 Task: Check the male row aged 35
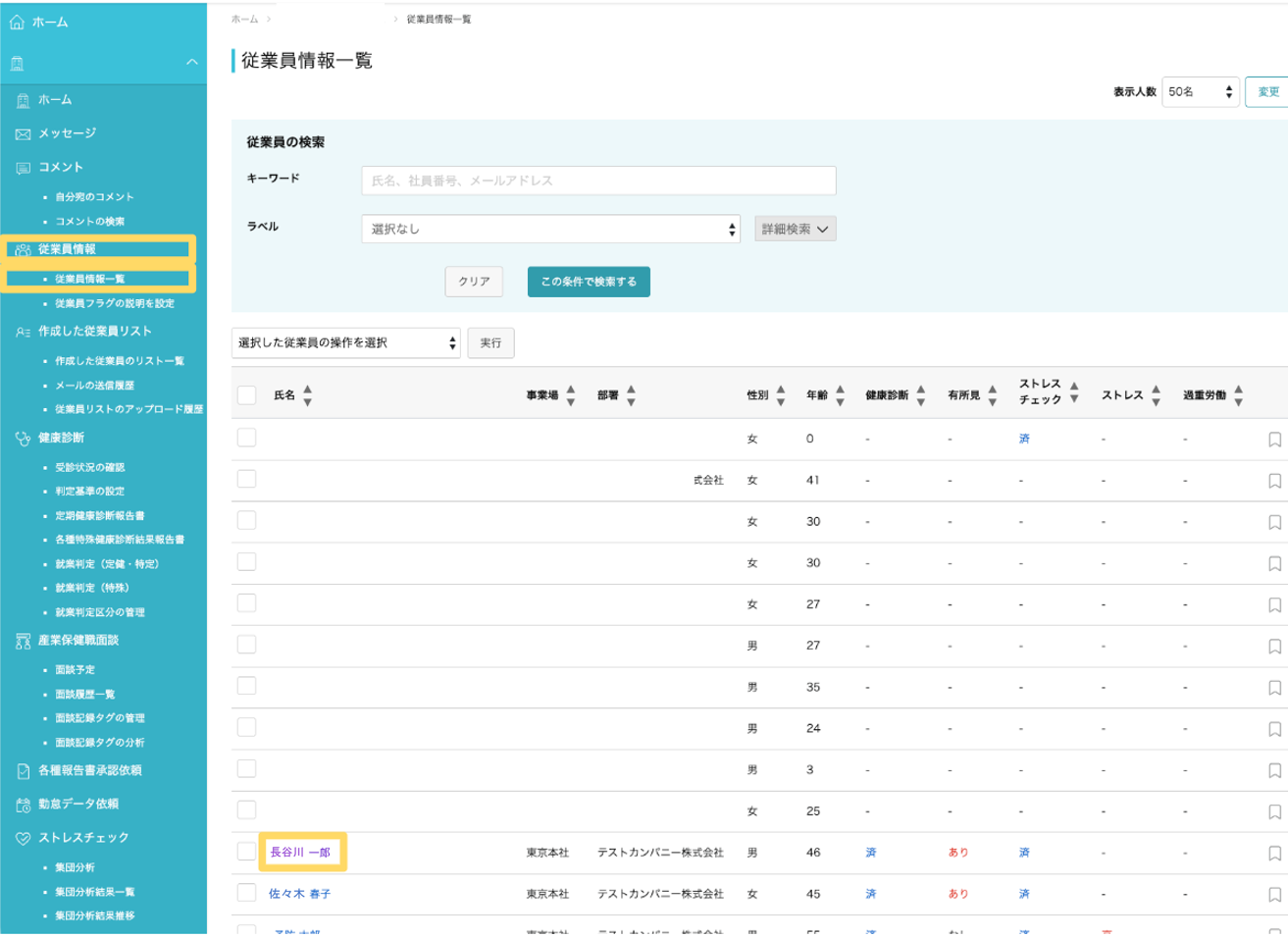(x=246, y=686)
